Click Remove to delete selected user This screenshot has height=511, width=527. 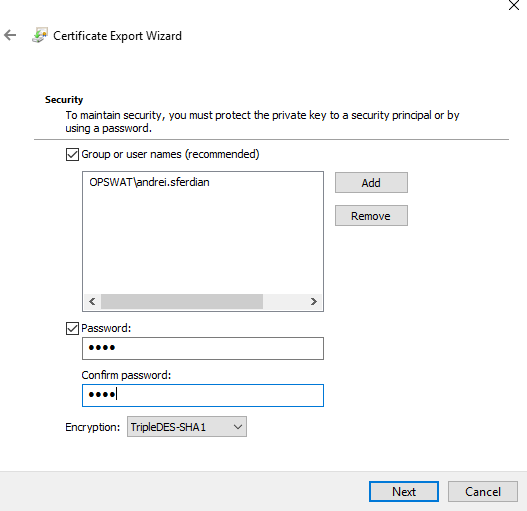371,216
